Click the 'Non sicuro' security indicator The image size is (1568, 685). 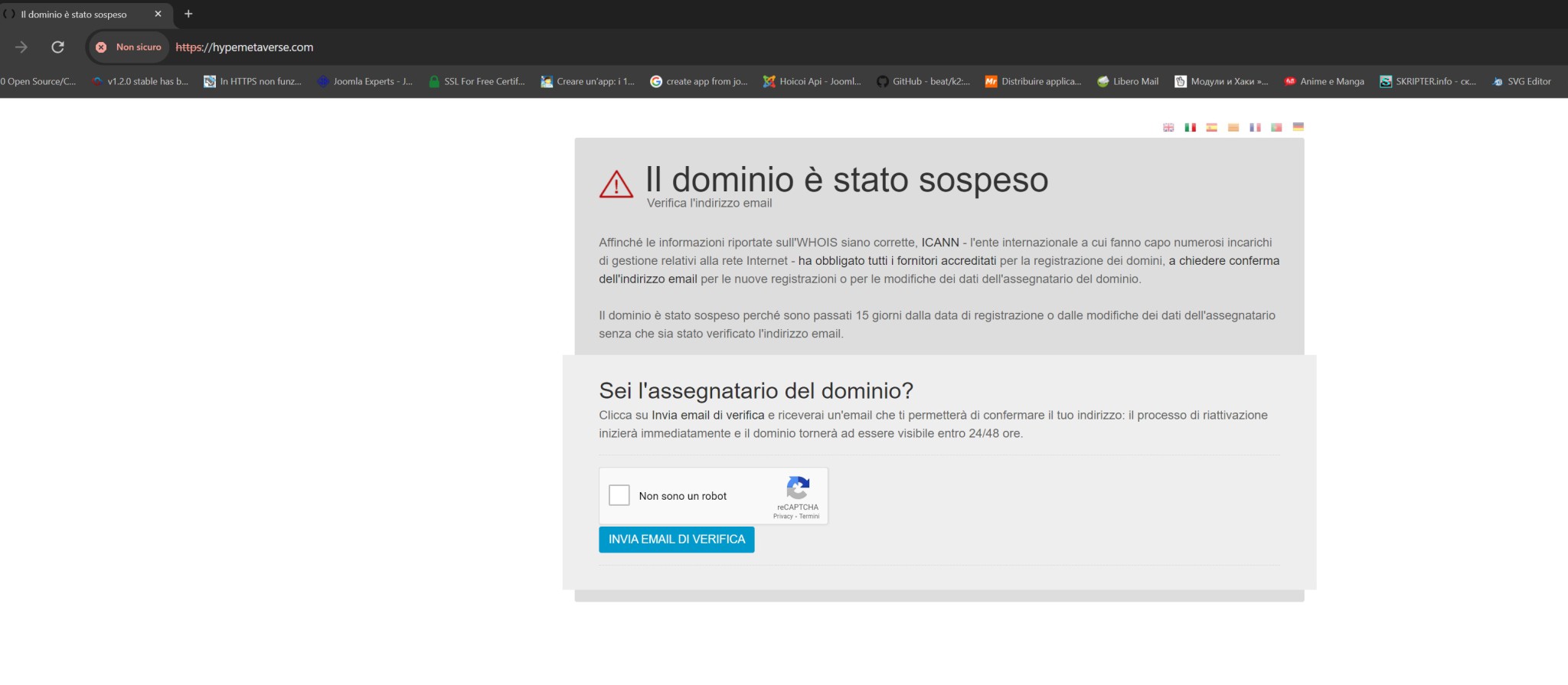click(129, 47)
